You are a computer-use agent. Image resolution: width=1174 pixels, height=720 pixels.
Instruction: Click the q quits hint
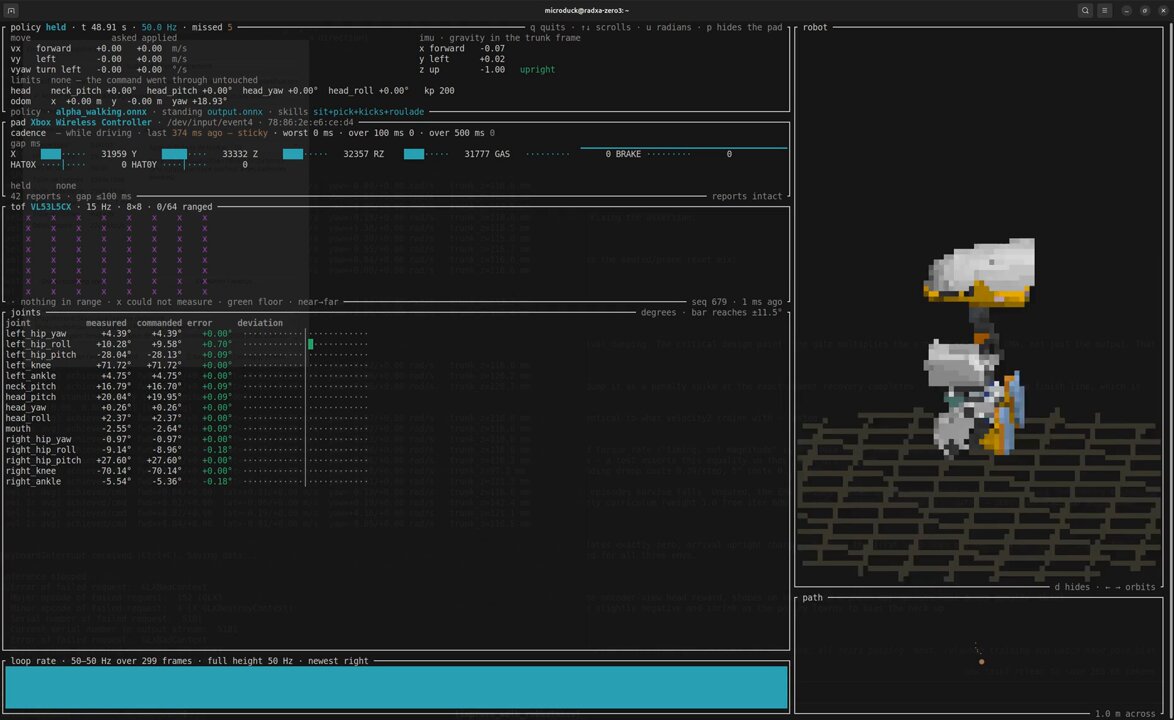pyautogui.click(x=548, y=27)
